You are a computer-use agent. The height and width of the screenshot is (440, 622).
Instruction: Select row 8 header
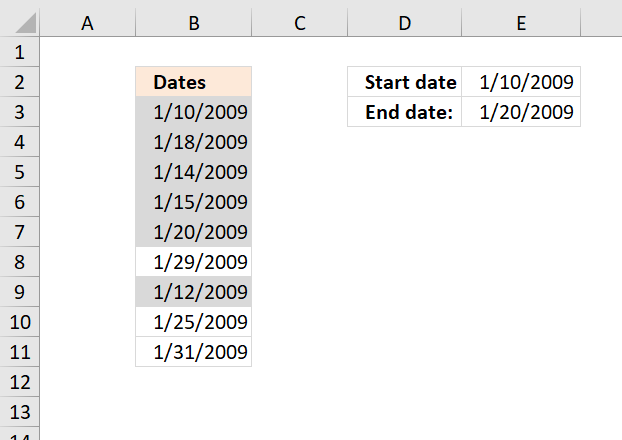tap(19, 262)
